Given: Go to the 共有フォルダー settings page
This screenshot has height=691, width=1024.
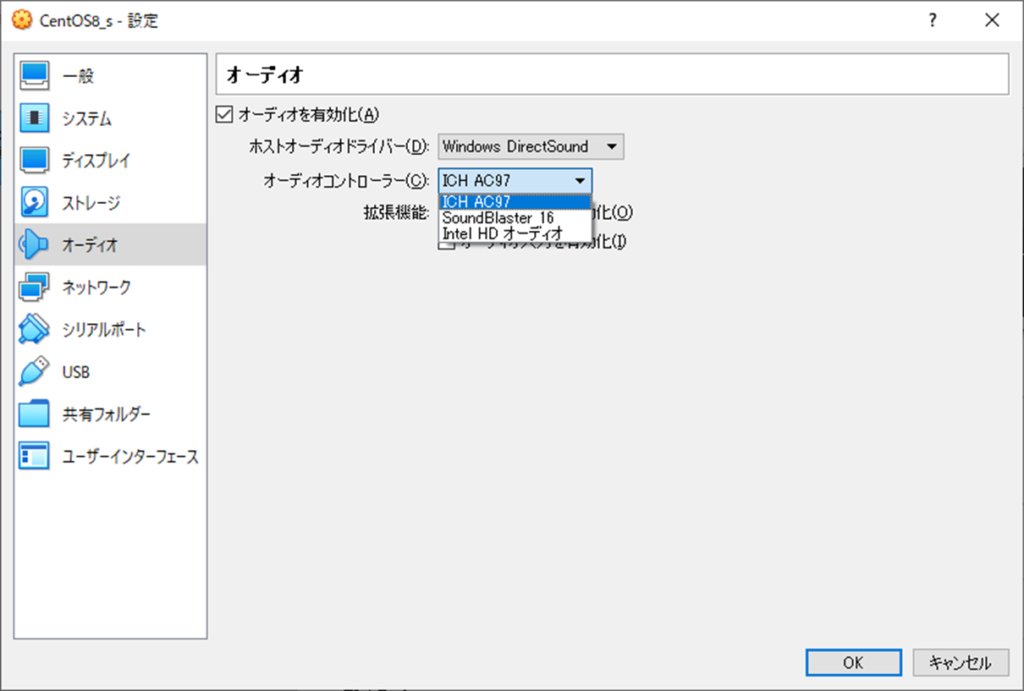Looking at the screenshot, I should pos(110,414).
